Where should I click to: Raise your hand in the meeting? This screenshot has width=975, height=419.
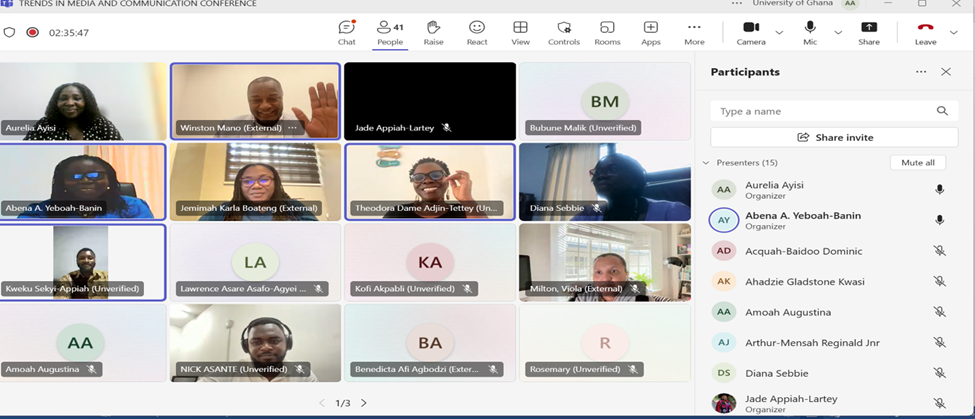433,32
